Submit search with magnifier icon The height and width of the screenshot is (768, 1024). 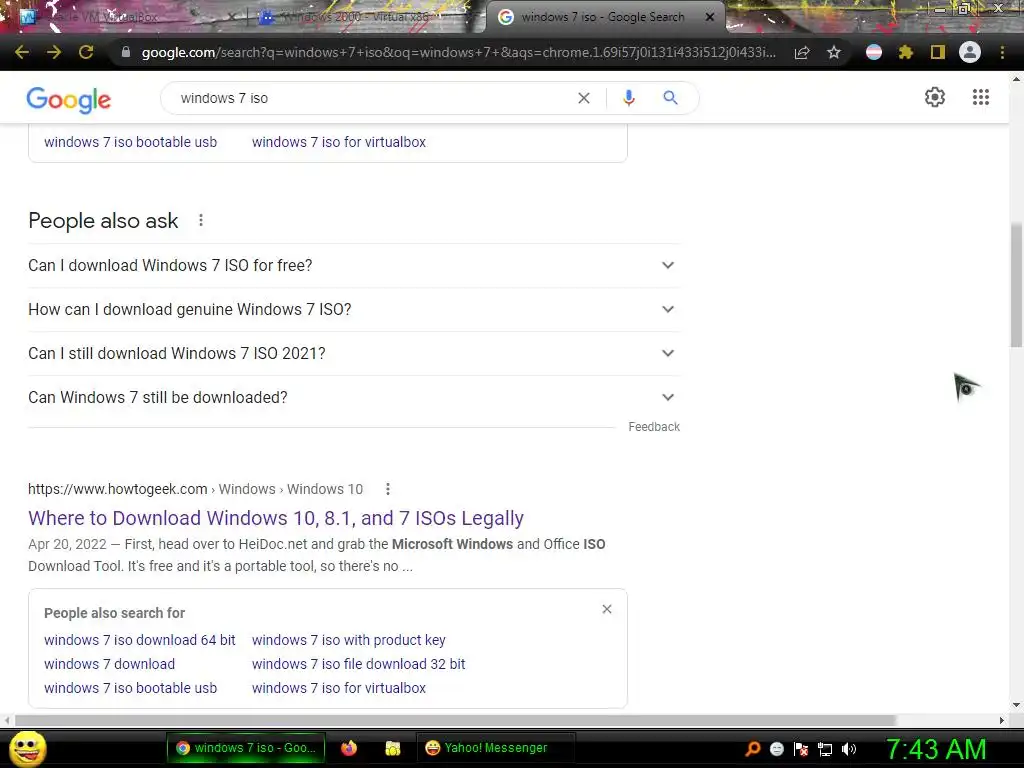pos(670,98)
